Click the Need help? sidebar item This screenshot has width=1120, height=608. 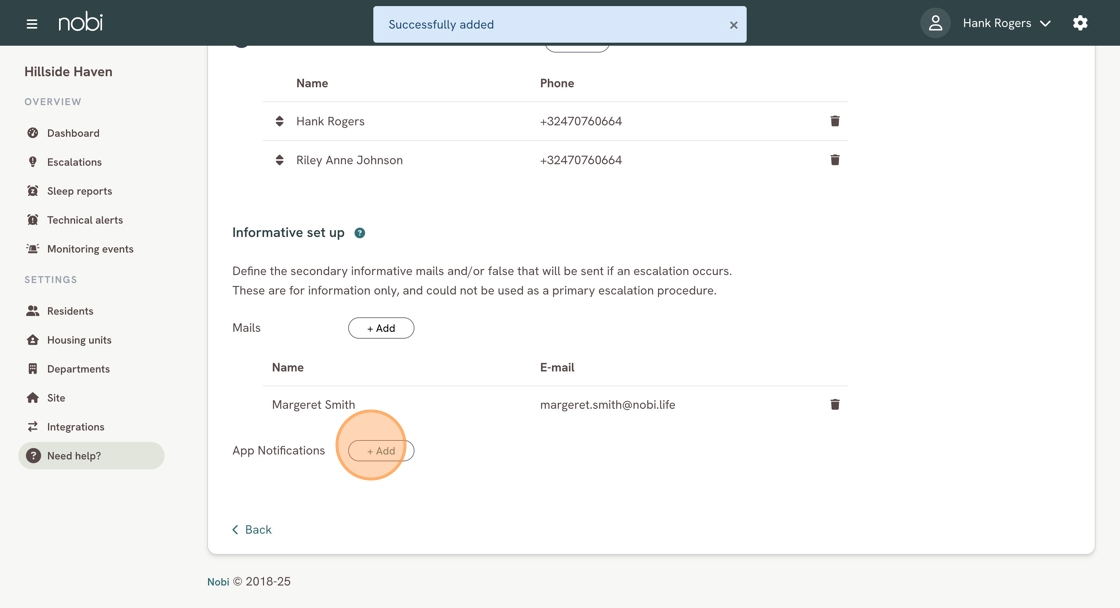[74, 456]
